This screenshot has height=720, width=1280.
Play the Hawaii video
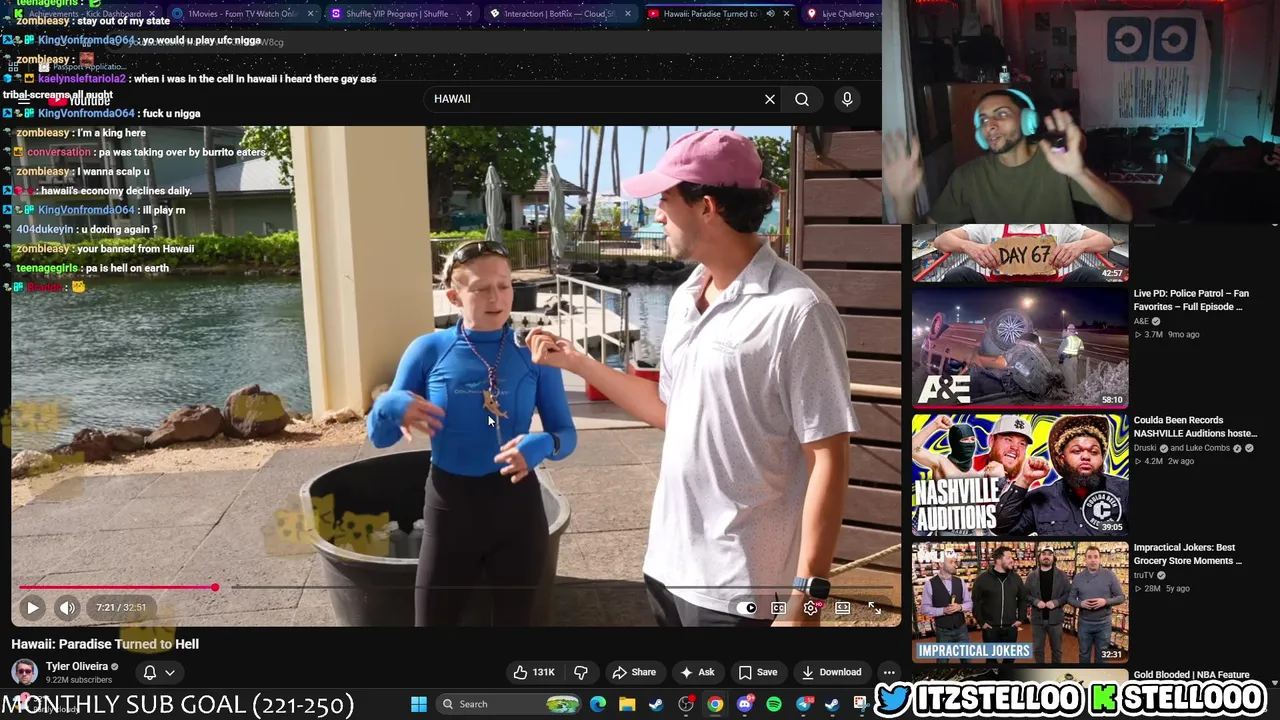pos(32,607)
